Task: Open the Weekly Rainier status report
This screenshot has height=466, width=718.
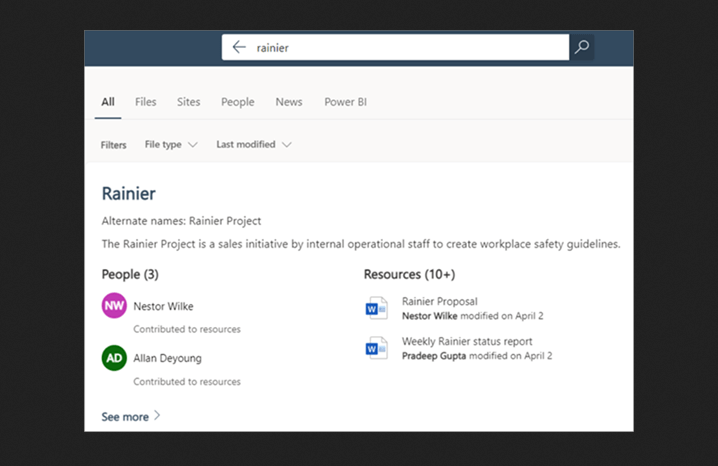Action: pyautogui.click(x=467, y=341)
